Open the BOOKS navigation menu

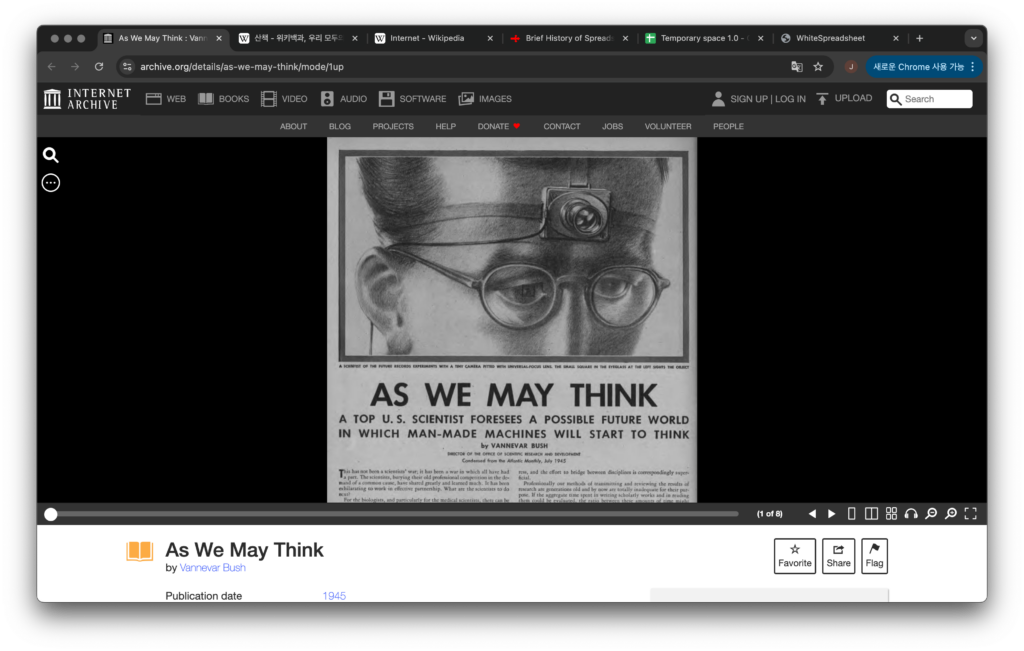[x=223, y=99]
